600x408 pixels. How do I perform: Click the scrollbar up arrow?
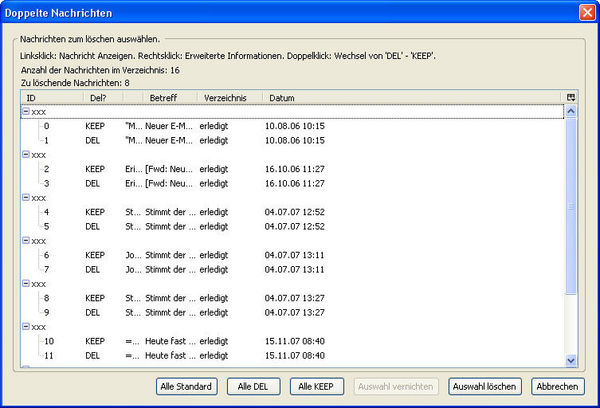[x=571, y=111]
